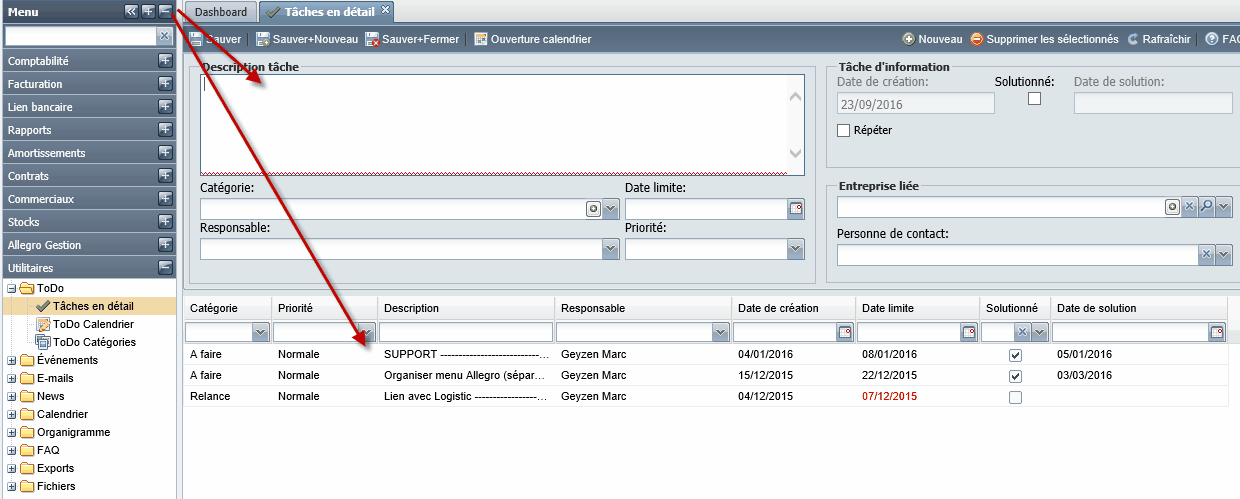Tick the Solutionné checkbox in task info
Screen dimensions: 1240x499
1035,98
